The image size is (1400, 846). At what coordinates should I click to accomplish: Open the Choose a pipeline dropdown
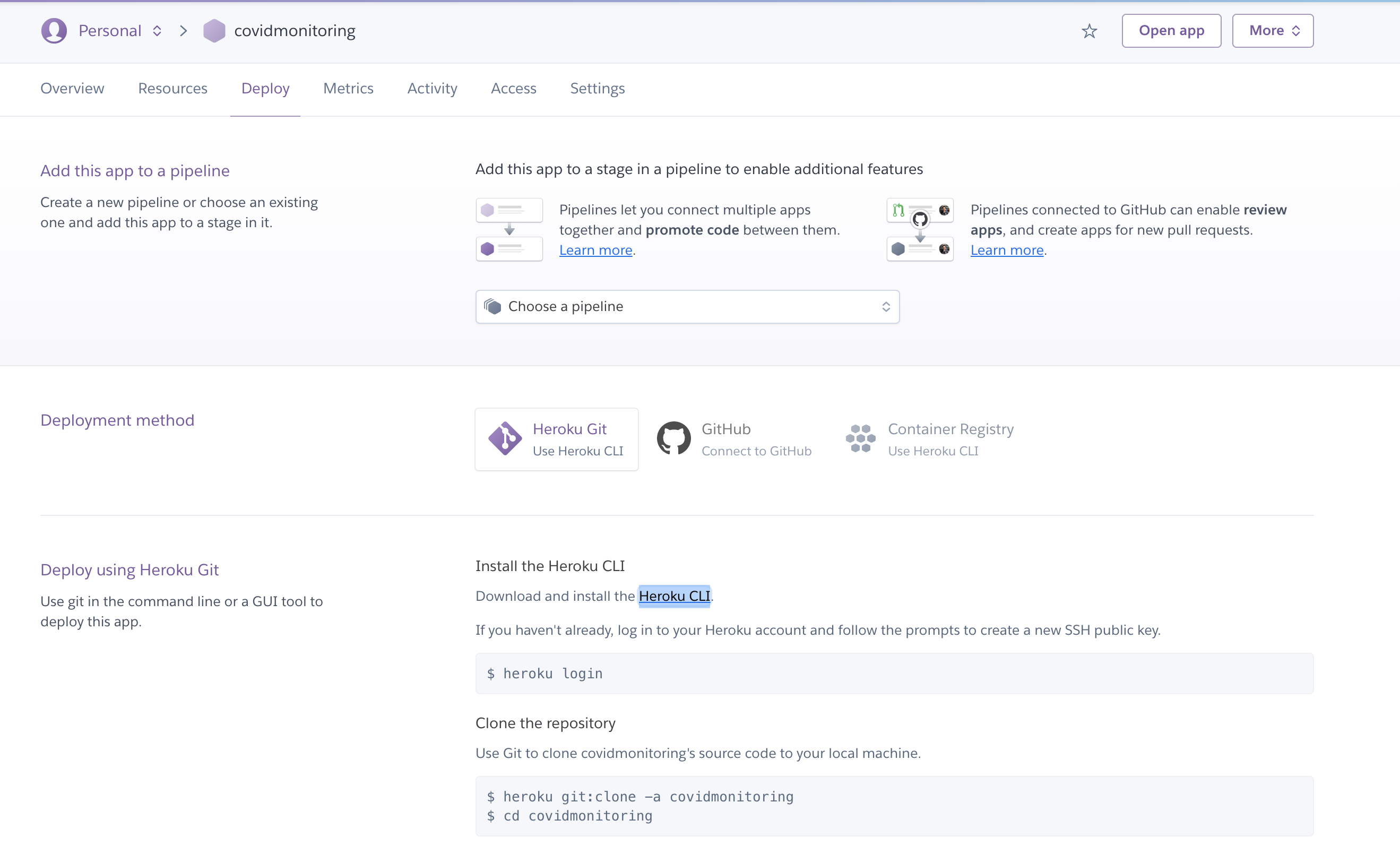tap(687, 306)
